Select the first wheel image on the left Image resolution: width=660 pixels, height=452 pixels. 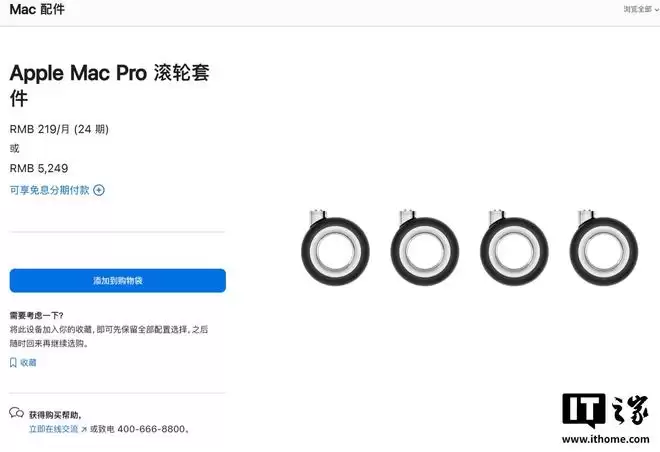pos(335,247)
